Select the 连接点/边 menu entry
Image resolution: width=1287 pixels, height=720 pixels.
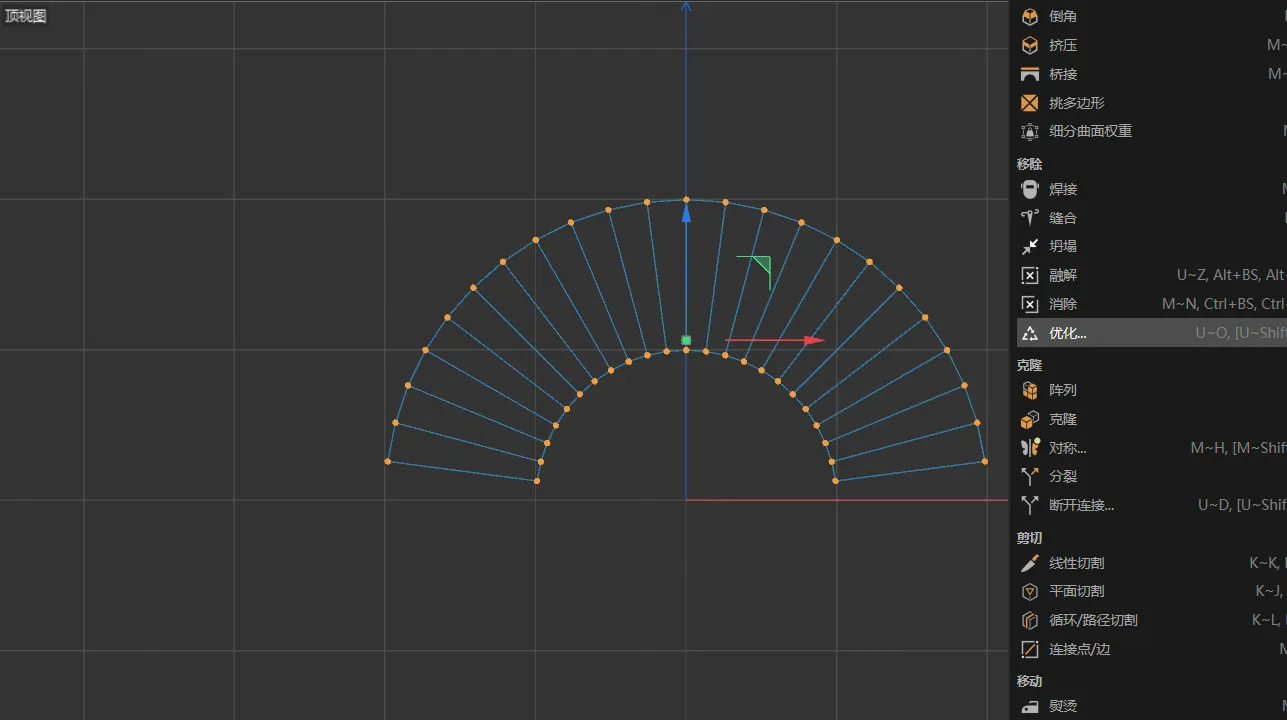point(1151,649)
